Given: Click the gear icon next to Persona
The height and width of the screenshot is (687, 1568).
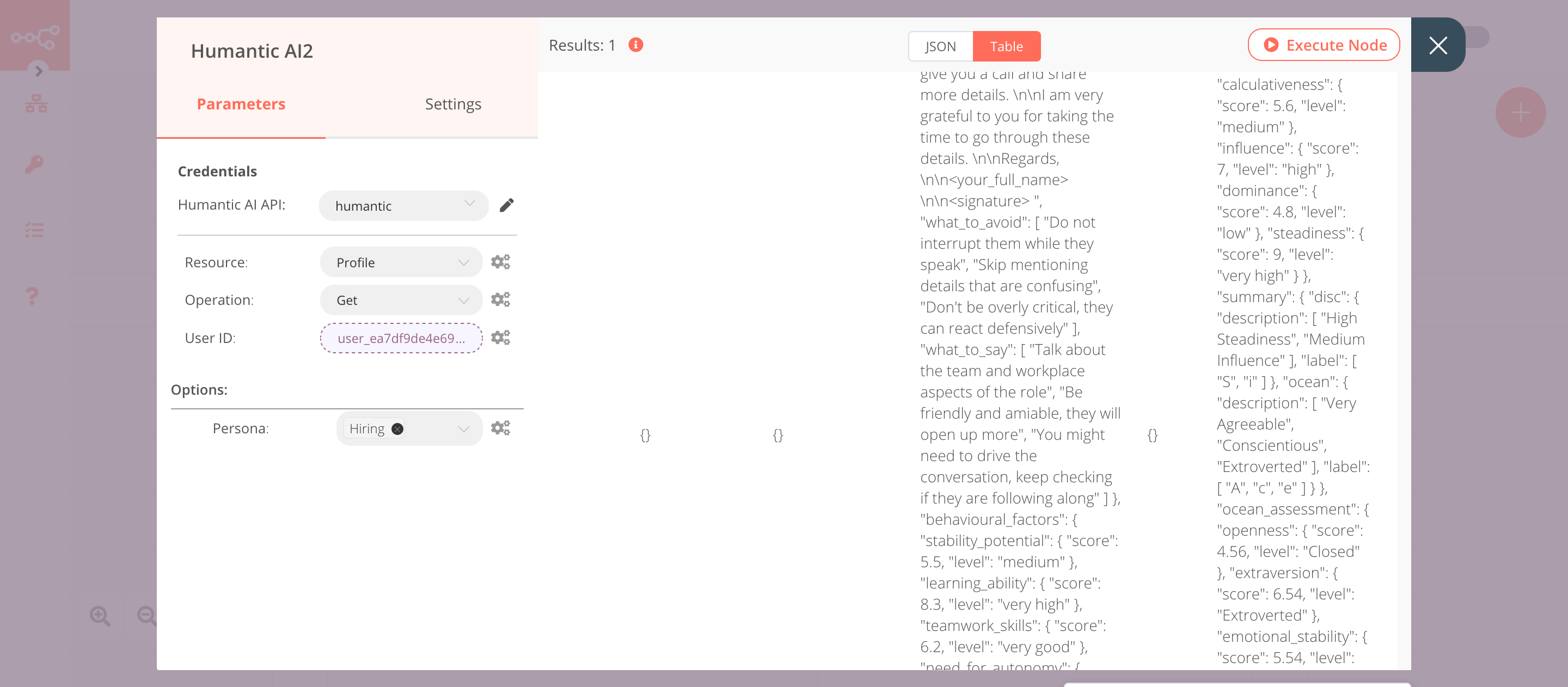Looking at the screenshot, I should click(500, 428).
